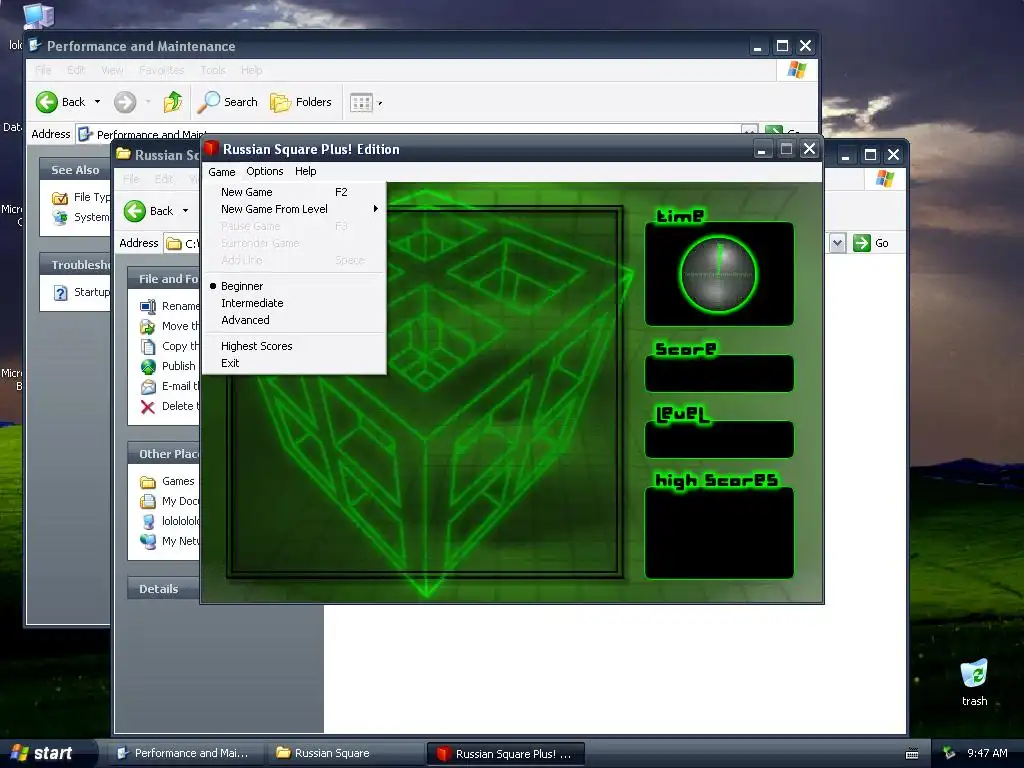Click the E-mail task icon in the folder tasks
Image resolution: width=1024 pixels, height=768 pixels.
148,387
